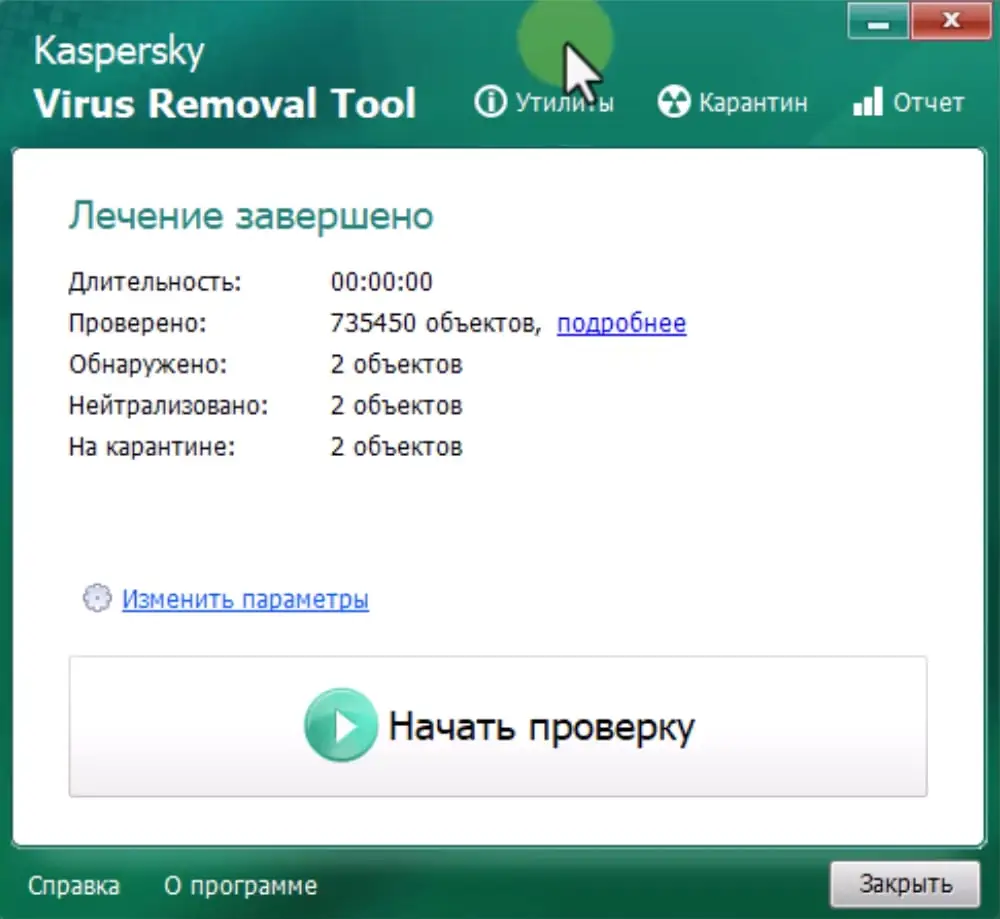1000x919 pixels.
Task: Click the На карантине label
Action: (x=152, y=447)
